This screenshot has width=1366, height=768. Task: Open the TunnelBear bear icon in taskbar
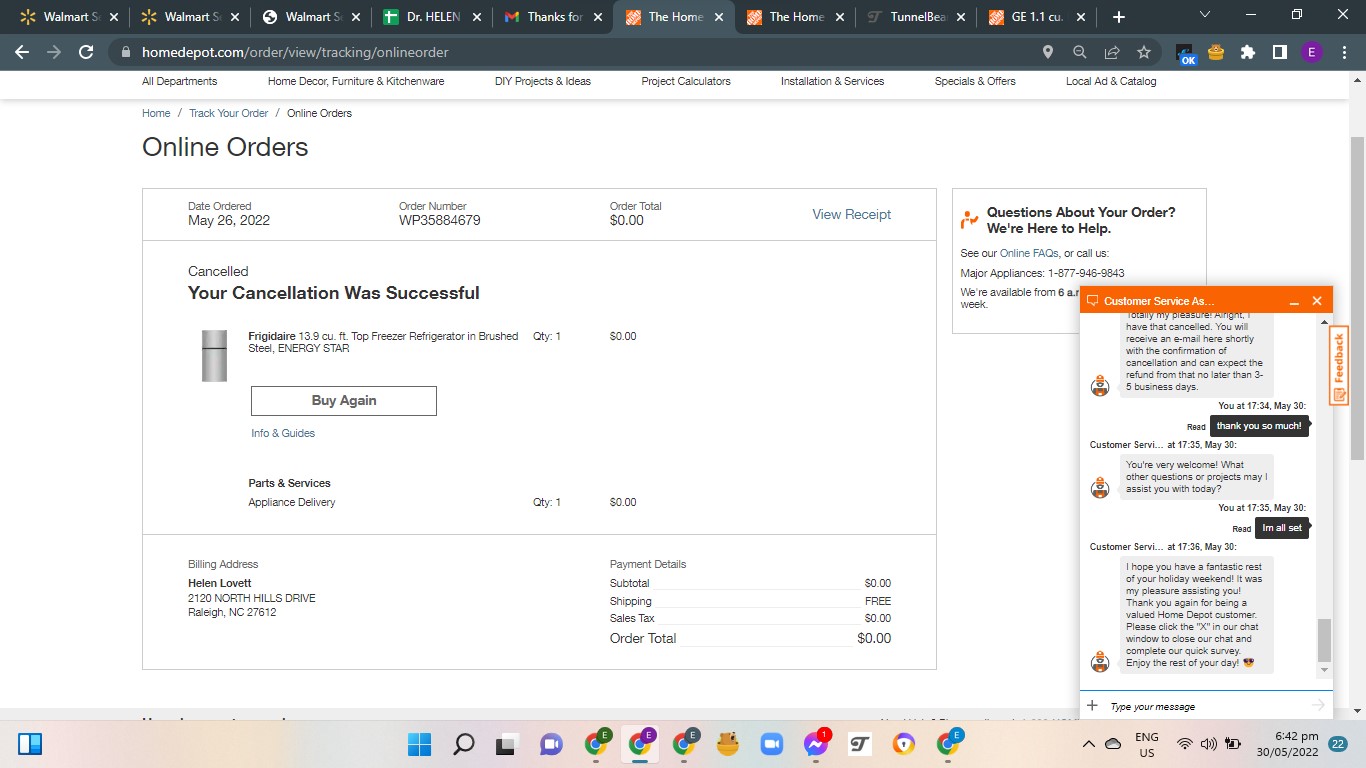727,744
